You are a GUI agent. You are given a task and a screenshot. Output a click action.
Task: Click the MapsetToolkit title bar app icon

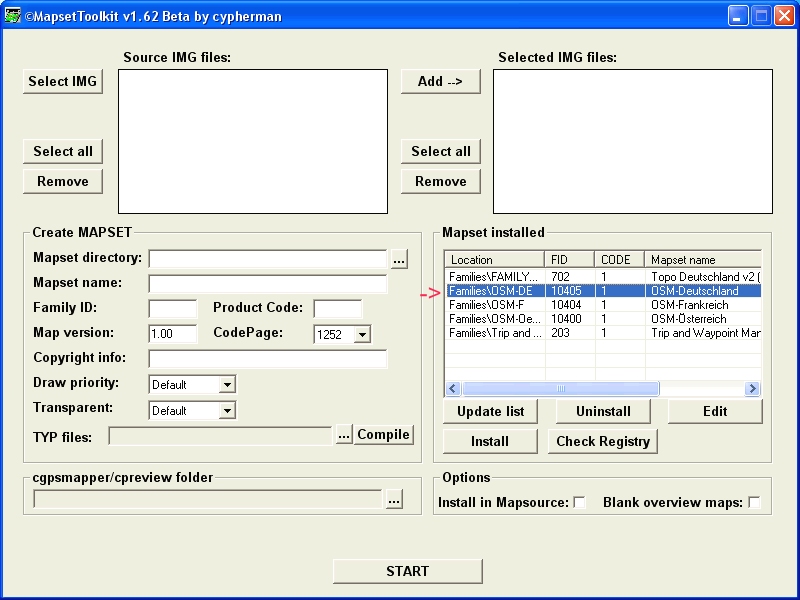12,15
